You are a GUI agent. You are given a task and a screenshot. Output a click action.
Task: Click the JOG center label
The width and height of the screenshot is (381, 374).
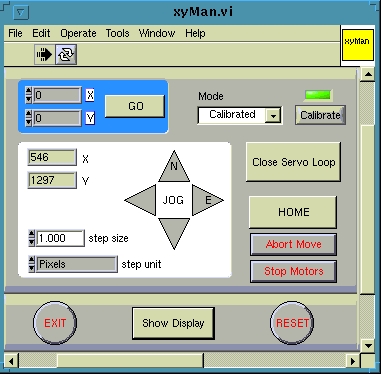173,200
